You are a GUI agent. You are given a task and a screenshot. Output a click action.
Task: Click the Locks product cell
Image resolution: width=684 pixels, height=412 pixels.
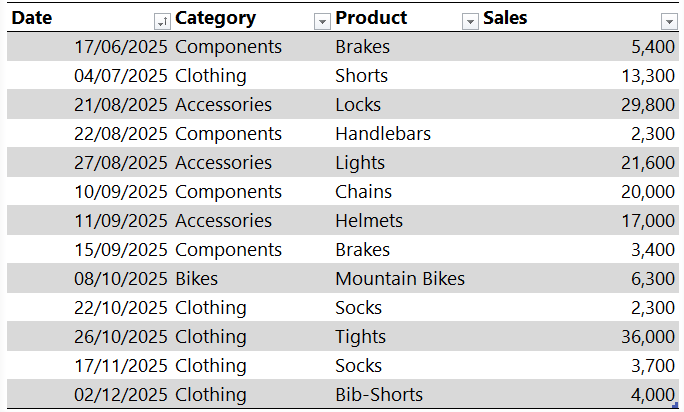358,105
